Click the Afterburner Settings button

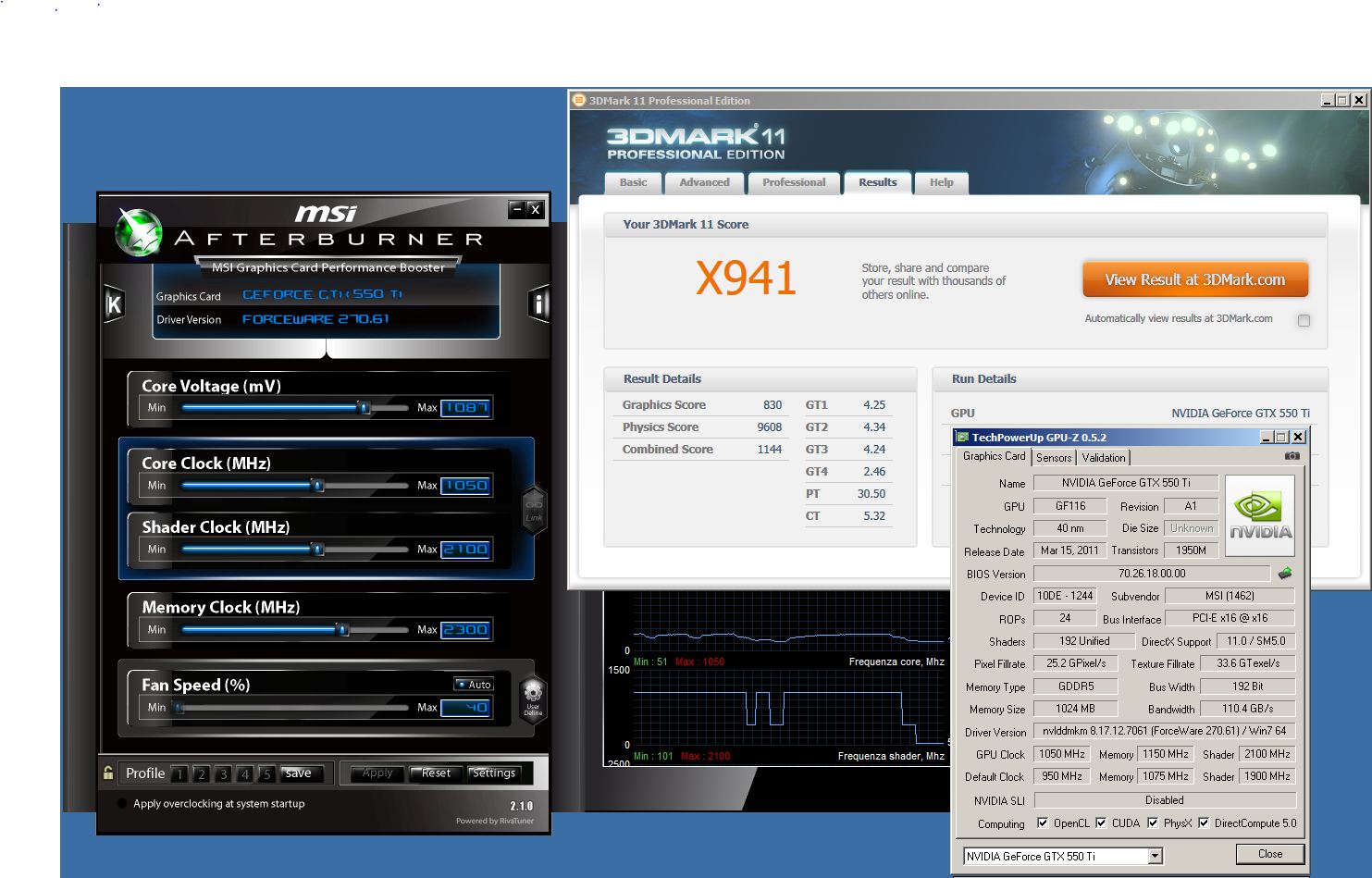tap(493, 773)
